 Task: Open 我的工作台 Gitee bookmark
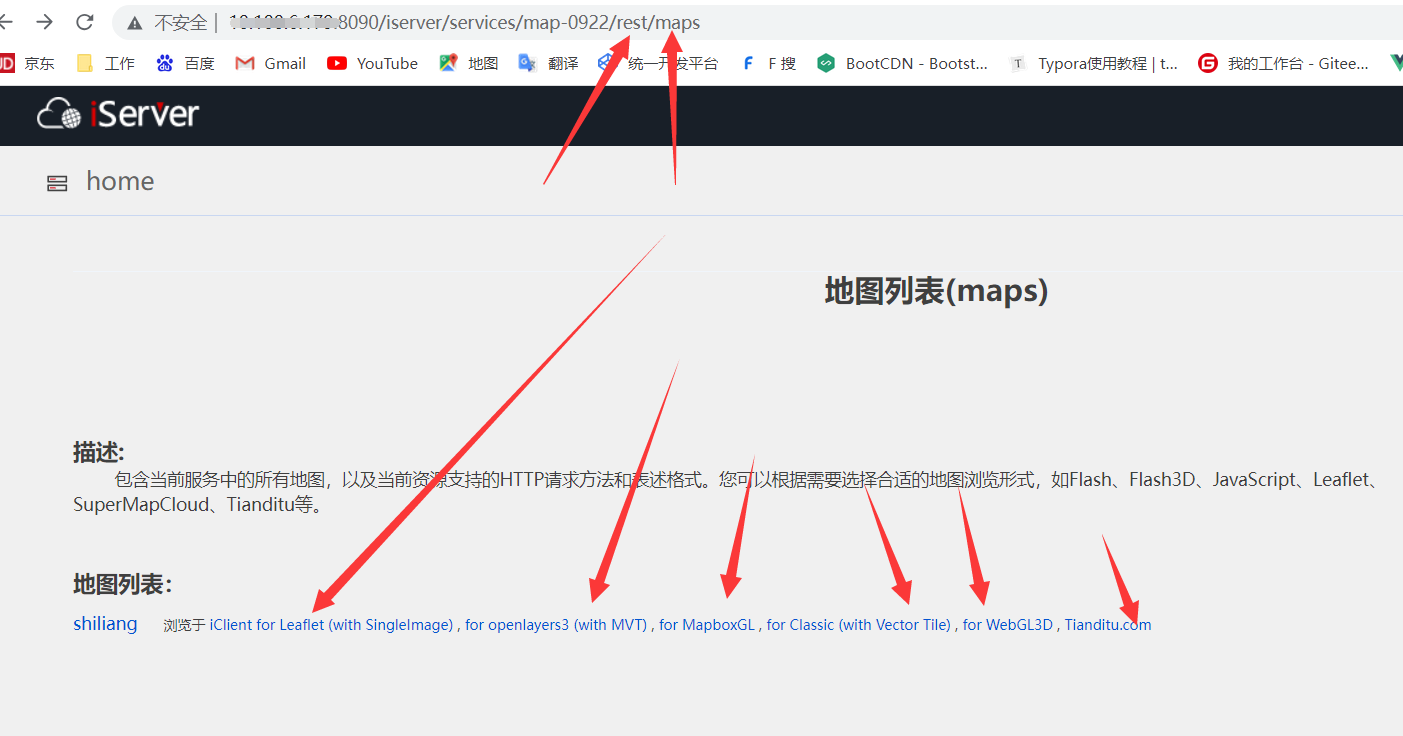[x=1284, y=63]
